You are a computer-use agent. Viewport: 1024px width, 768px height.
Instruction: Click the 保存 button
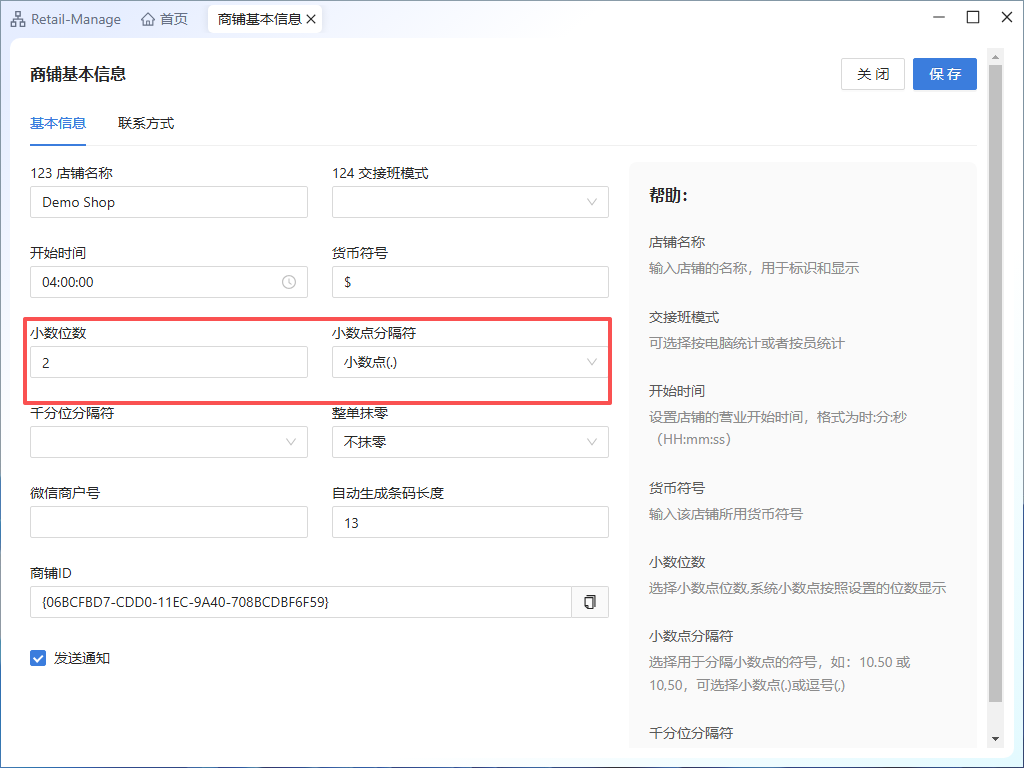pyautogui.click(x=944, y=74)
